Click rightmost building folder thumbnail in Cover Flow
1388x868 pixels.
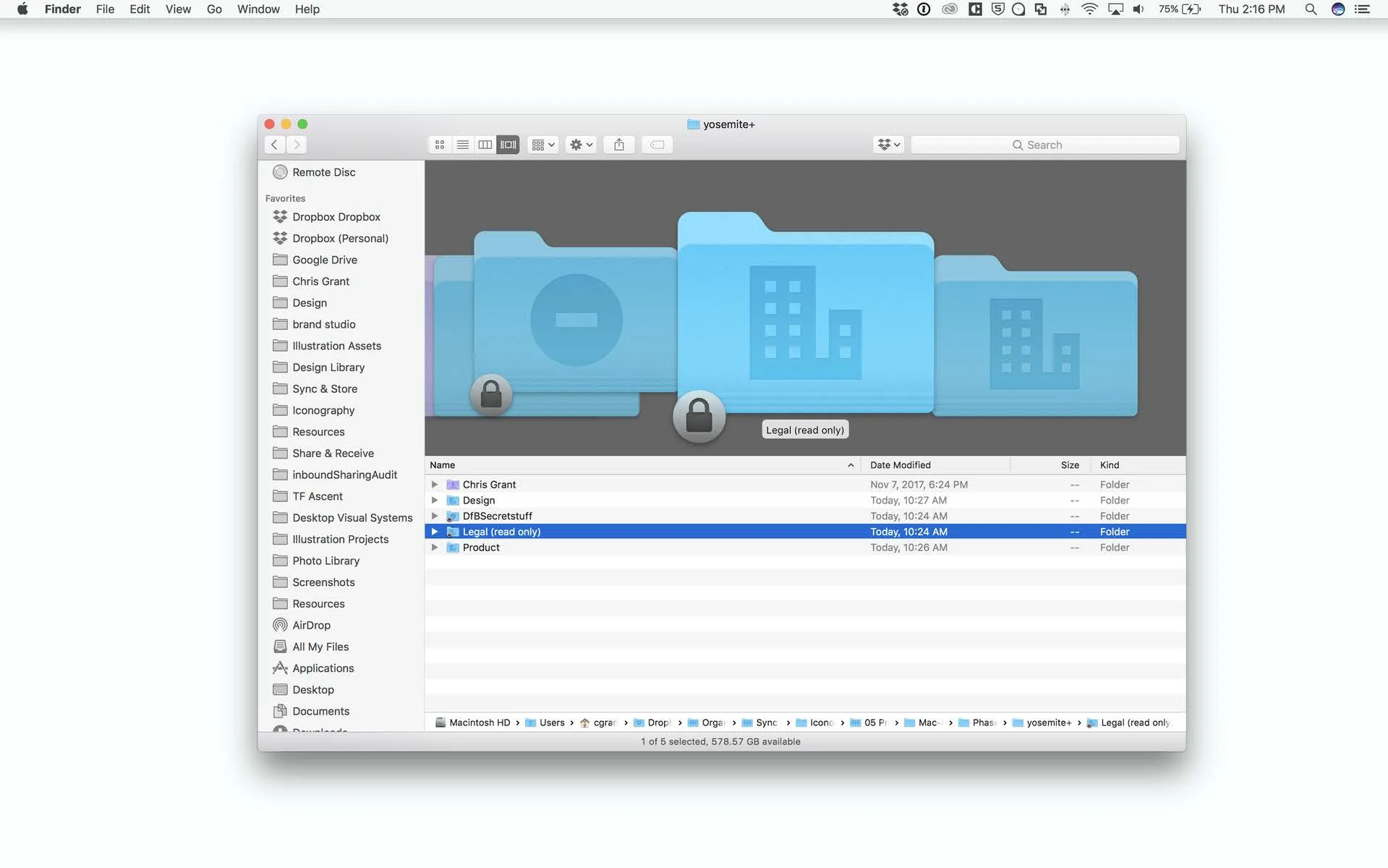point(1035,336)
